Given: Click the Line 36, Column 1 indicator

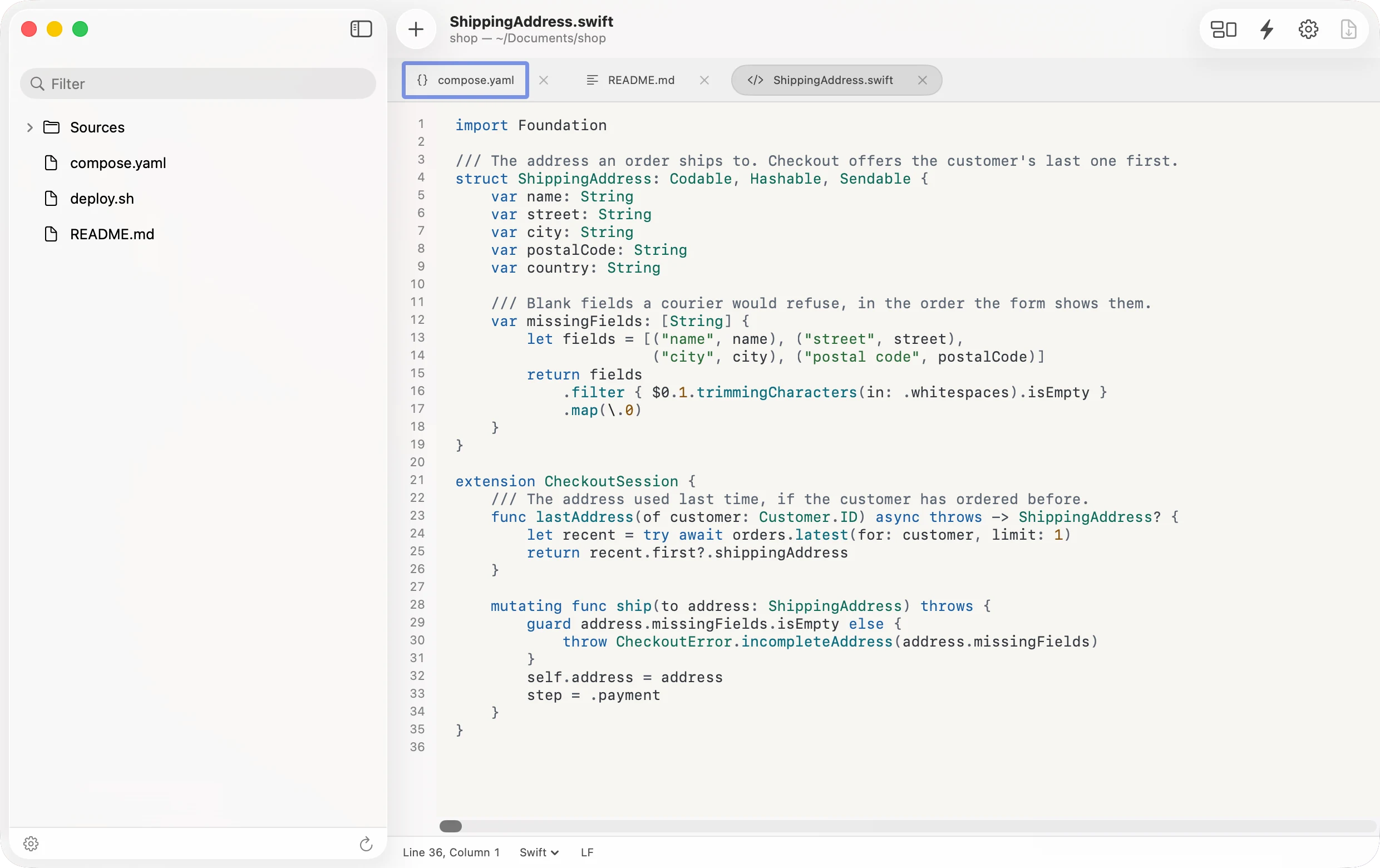Looking at the screenshot, I should 451,852.
